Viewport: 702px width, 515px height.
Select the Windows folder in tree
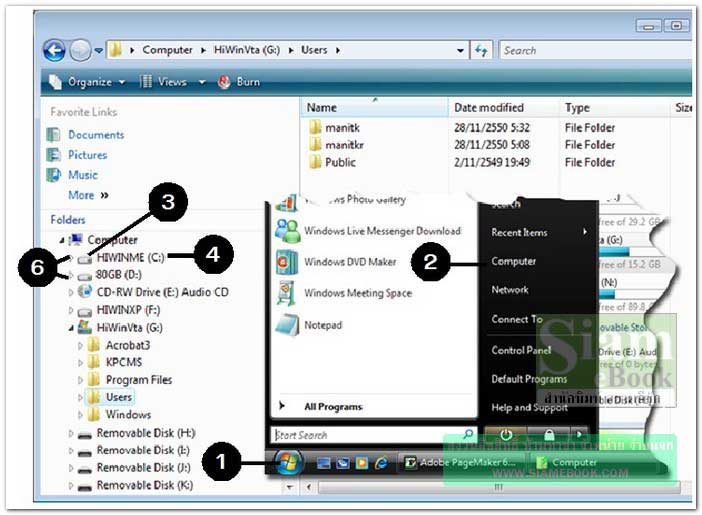tap(128, 414)
